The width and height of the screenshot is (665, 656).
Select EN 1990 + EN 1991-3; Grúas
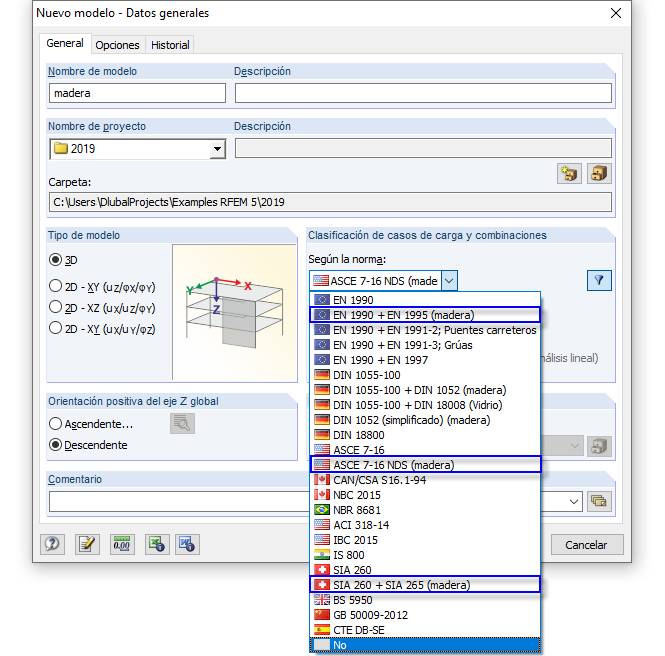pyautogui.click(x=425, y=345)
